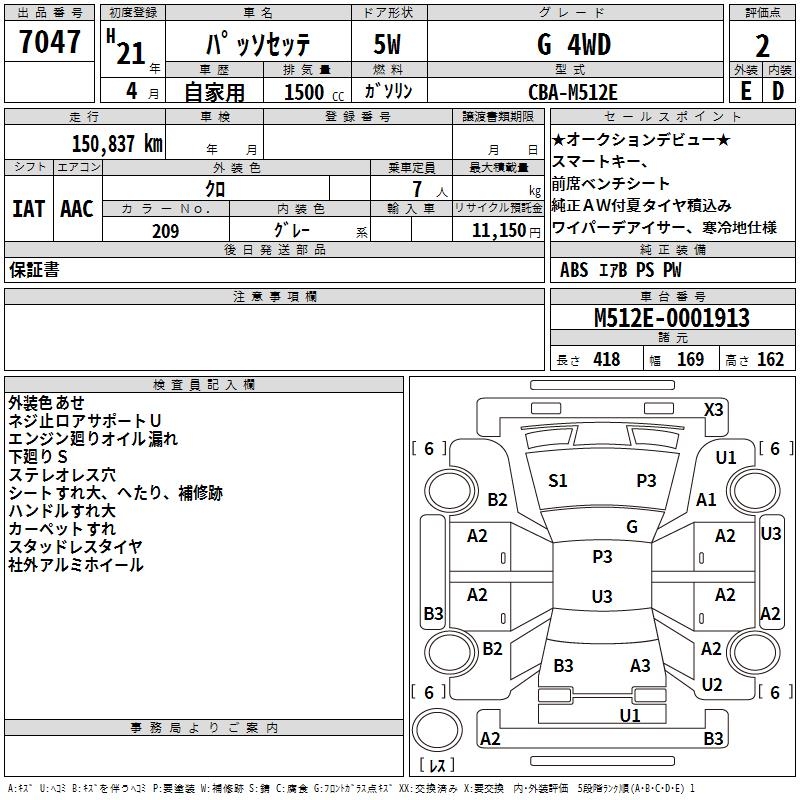800x800 pixels.
Task: Select the A1 scratch mark on the diagram
Action: (706, 500)
